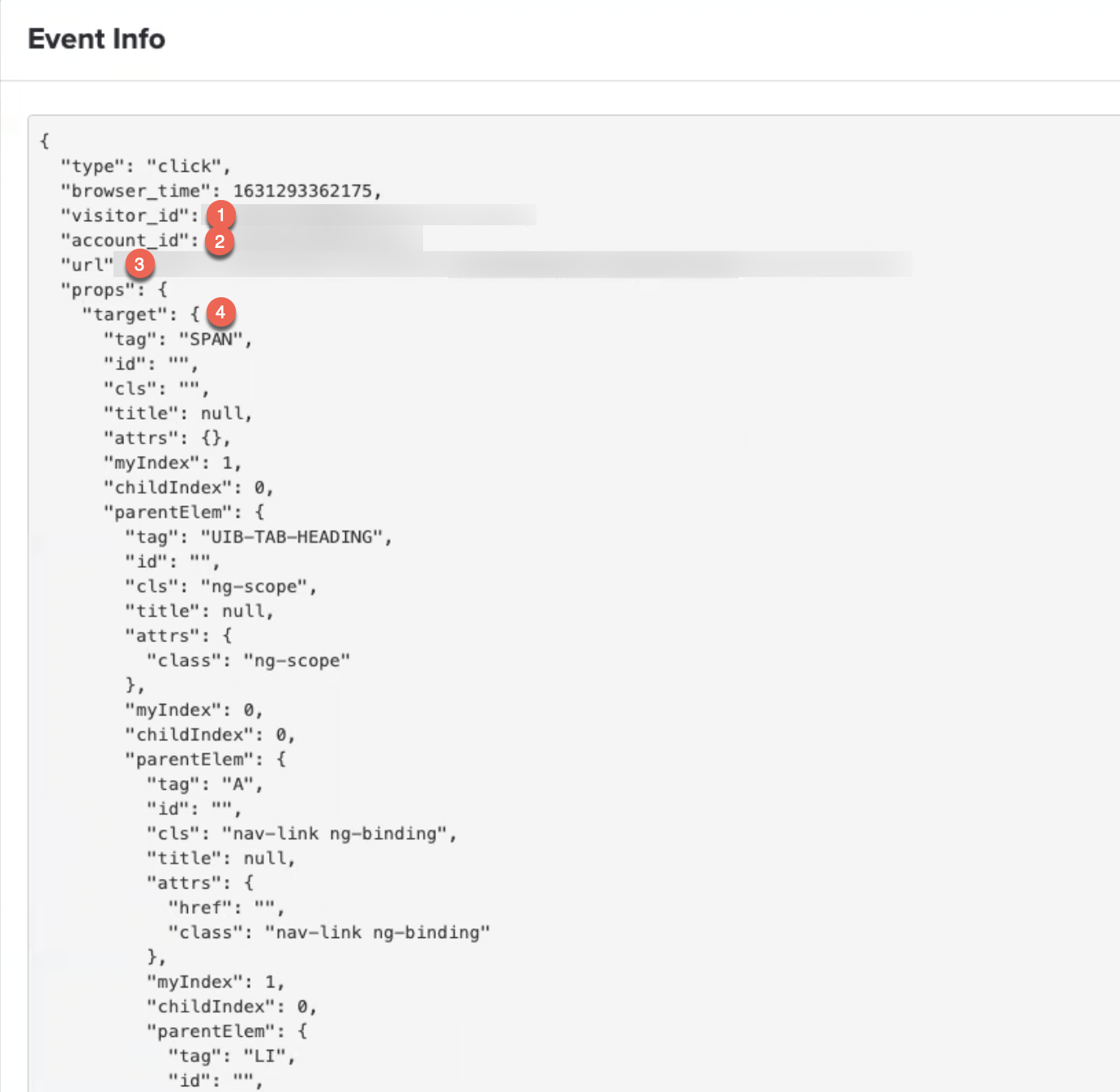This screenshot has height=1092, width=1120.
Task: Click the red marker numbered 2
Action: (220, 241)
